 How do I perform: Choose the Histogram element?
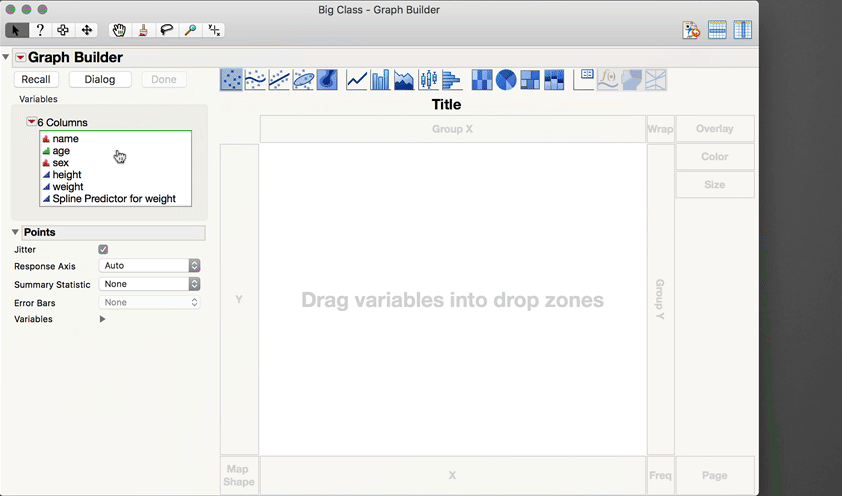(x=452, y=80)
